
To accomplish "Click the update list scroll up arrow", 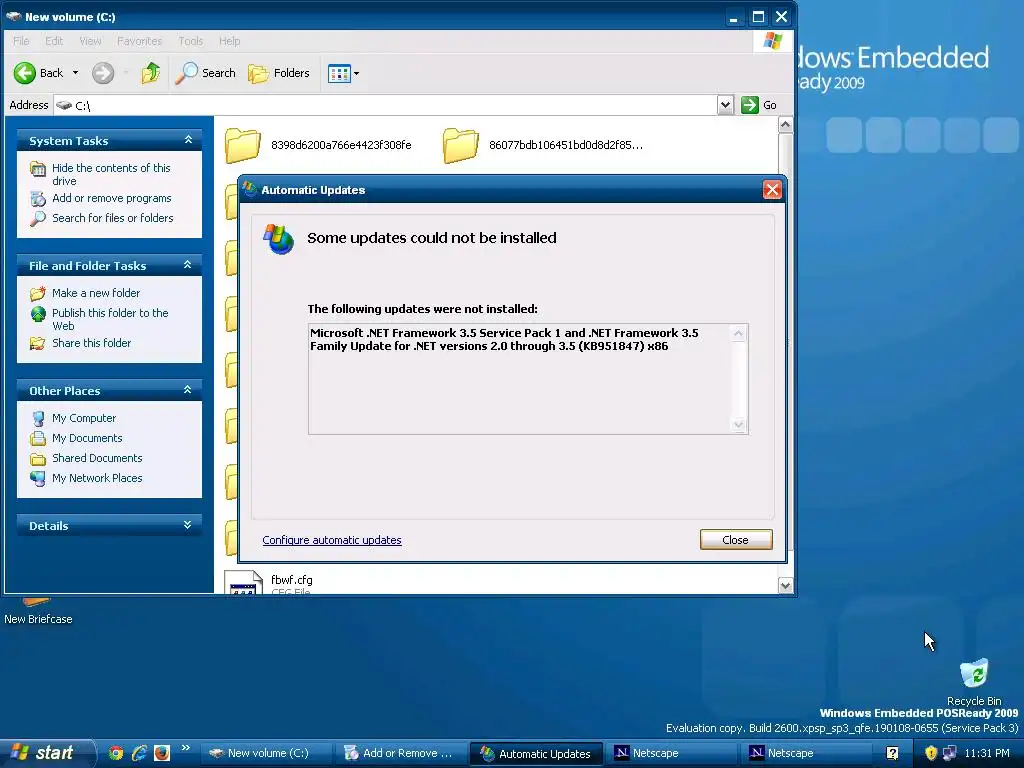I will (x=739, y=334).
